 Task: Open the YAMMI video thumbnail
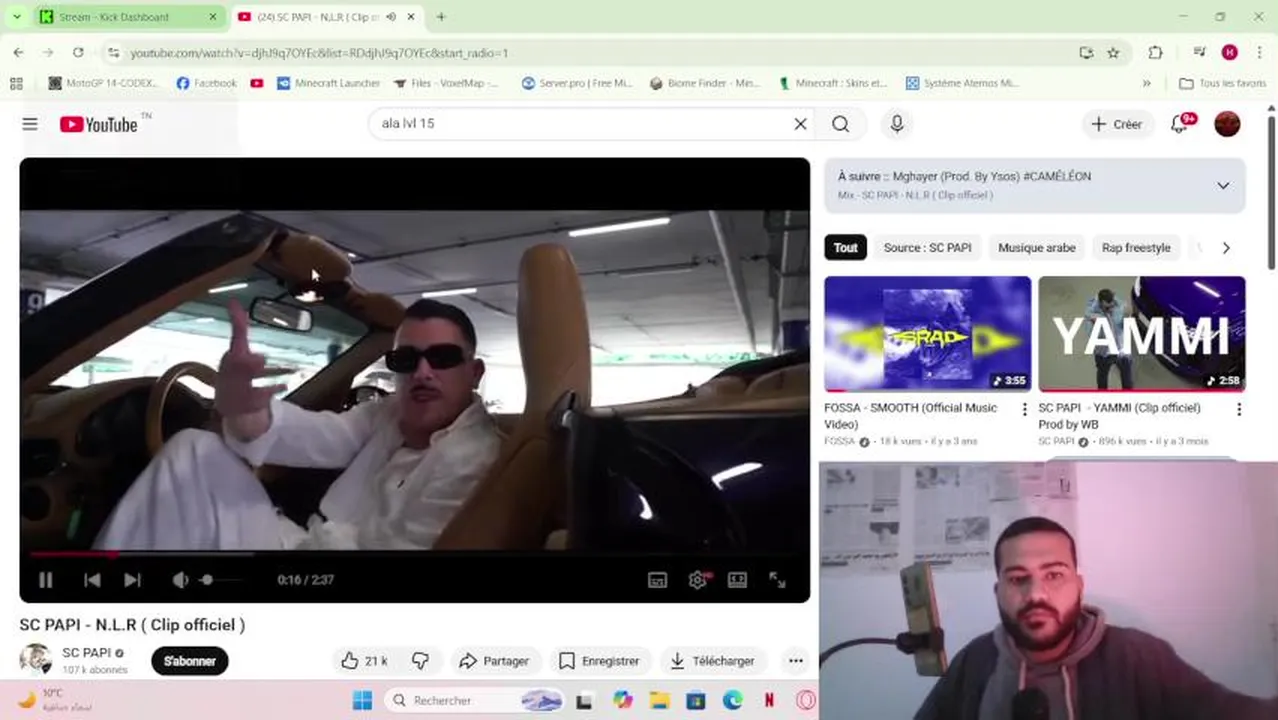(1142, 334)
